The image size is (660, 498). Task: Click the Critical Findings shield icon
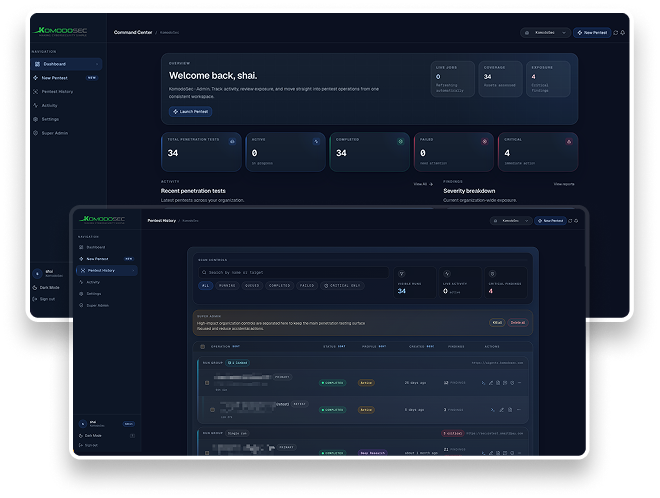tap(492, 274)
